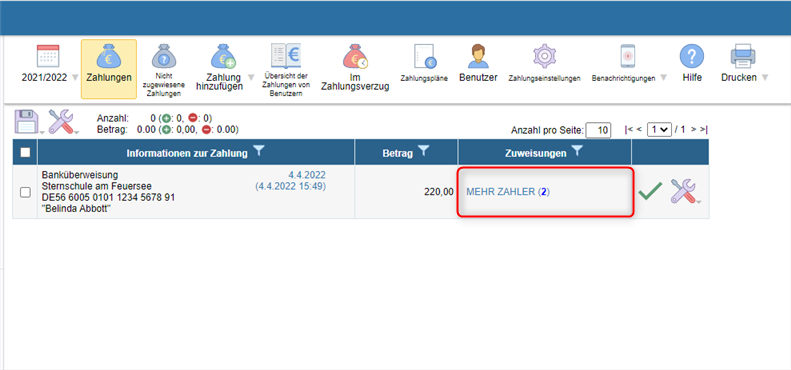Expand the Drucken print dropdown
This screenshot has height=370, width=791.
pyautogui.click(x=765, y=78)
